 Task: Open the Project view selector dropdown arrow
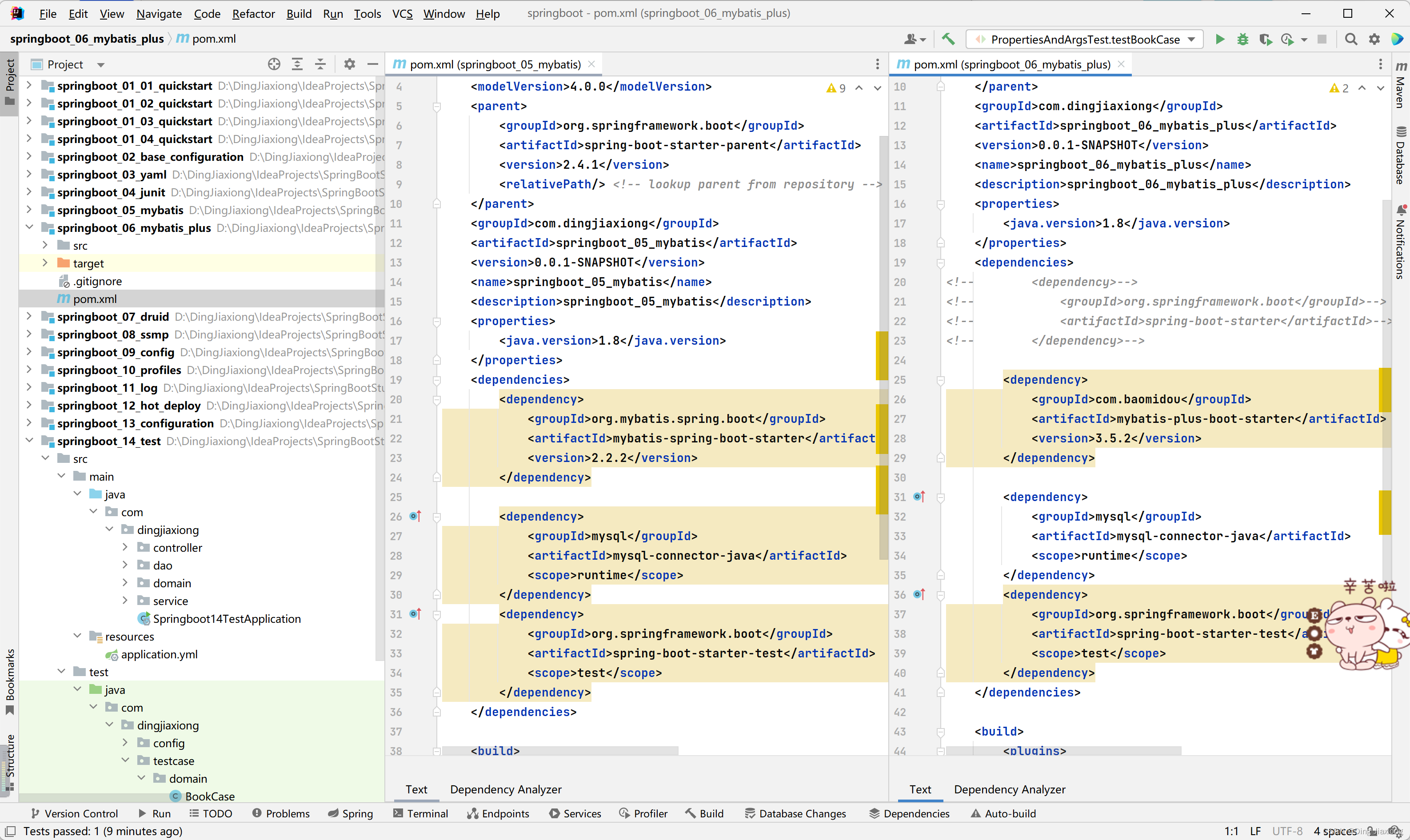coord(101,64)
